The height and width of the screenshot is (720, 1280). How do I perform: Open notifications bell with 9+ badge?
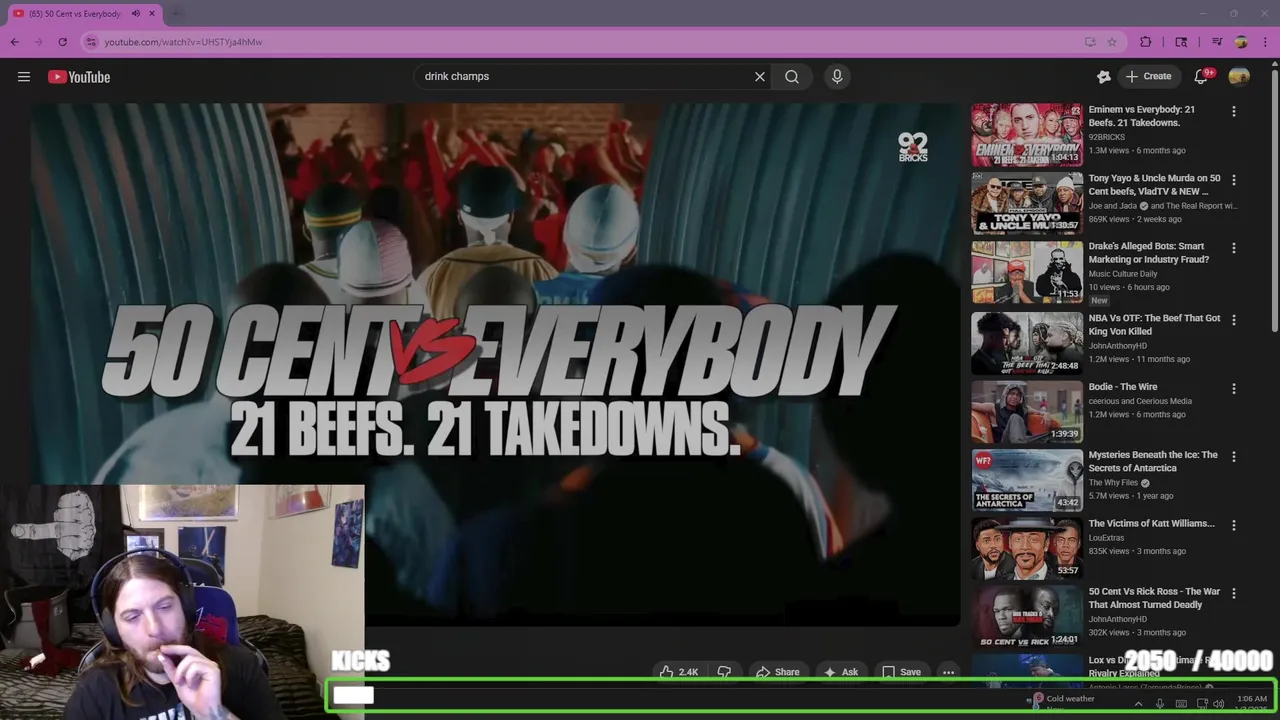point(1202,76)
